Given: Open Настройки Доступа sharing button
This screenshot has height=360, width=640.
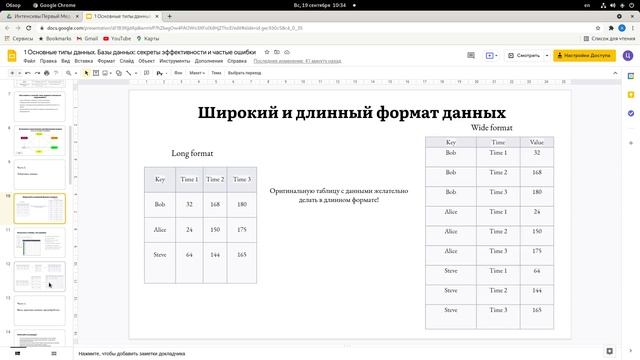Looking at the screenshot, I should tap(584, 55).
